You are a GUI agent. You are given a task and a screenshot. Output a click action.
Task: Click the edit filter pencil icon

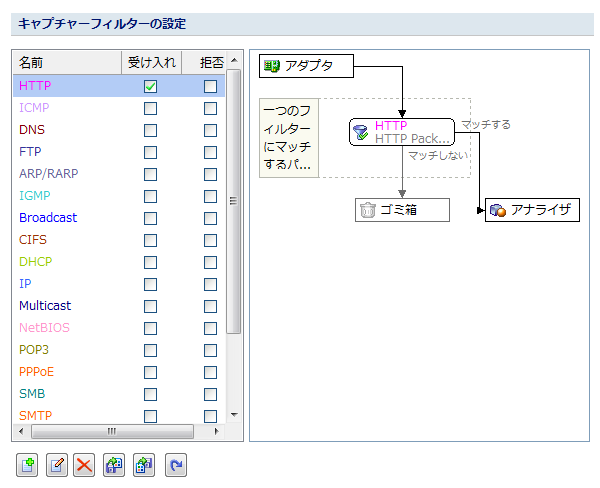pyautogui.click(x=56, y=465)
